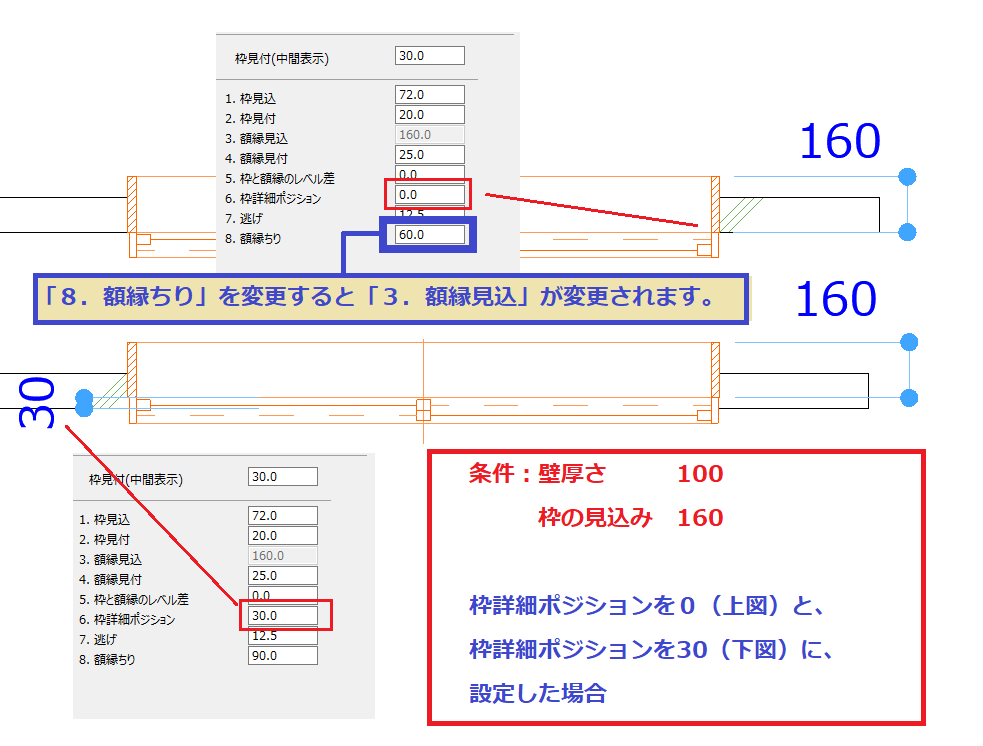983x746 pixels.
Task: Click the lower right dimension handle of the bottom drawing
Action: [909, 397]
